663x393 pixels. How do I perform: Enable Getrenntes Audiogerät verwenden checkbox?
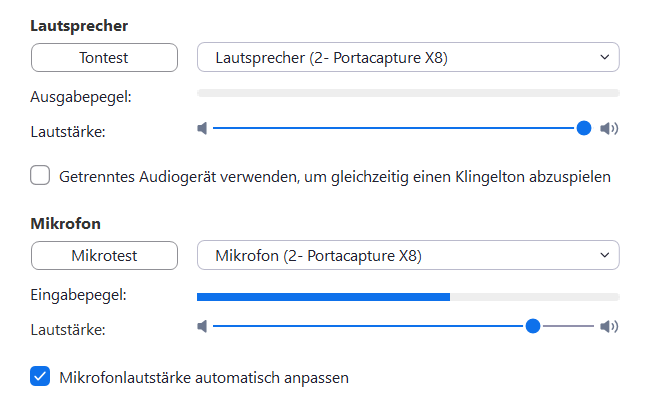click(x=40, y=175)
